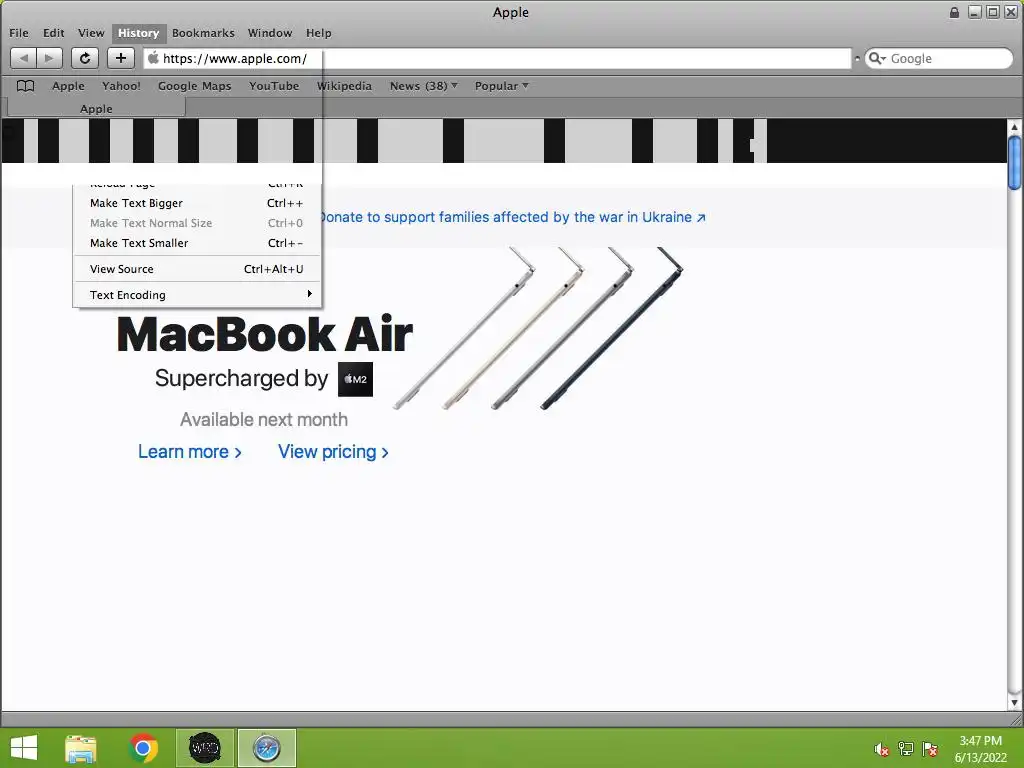Reload the page with the refresh icon
Screen dimensions: 1024x768
pos(85,58)
